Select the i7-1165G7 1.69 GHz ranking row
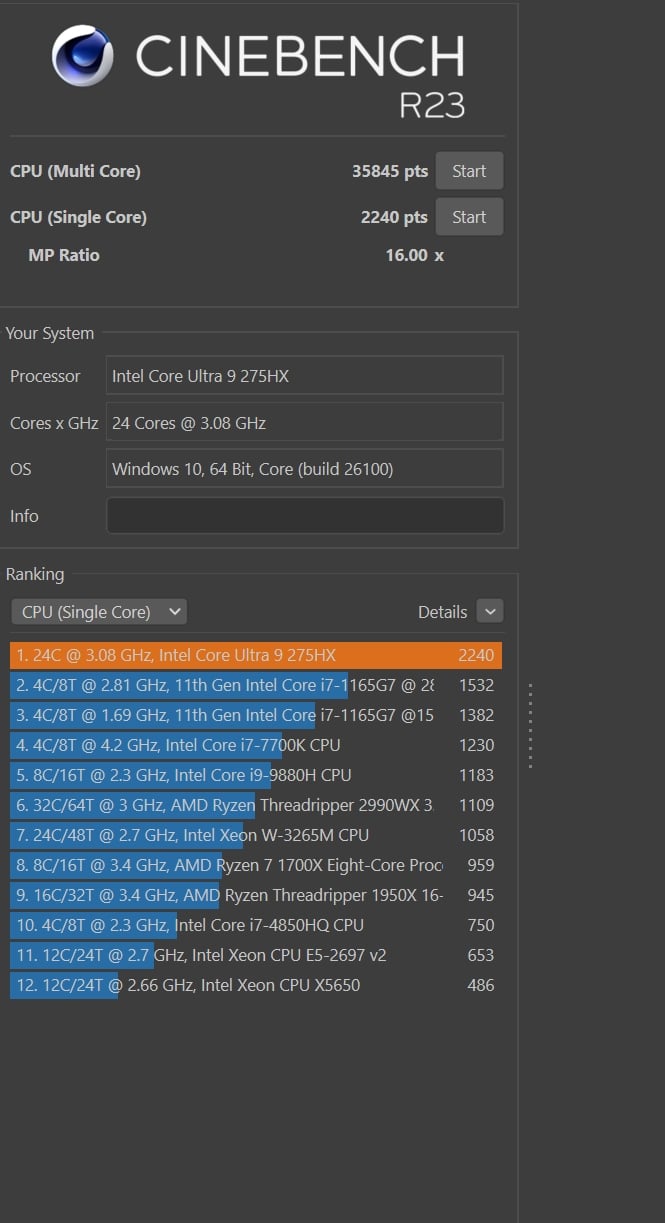The height and width of the screenshot is (1223, 665). click(255, 715)
